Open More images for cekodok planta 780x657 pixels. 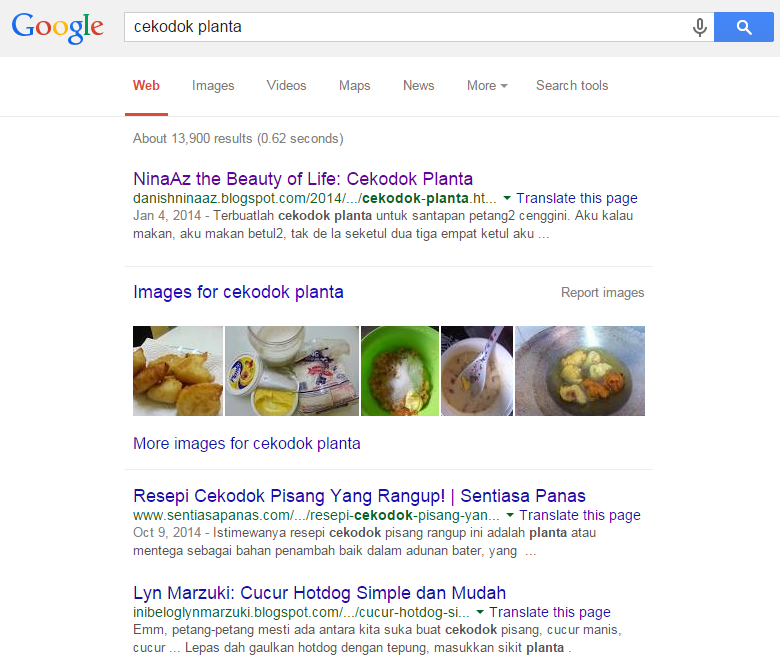[x=247, y=443]
